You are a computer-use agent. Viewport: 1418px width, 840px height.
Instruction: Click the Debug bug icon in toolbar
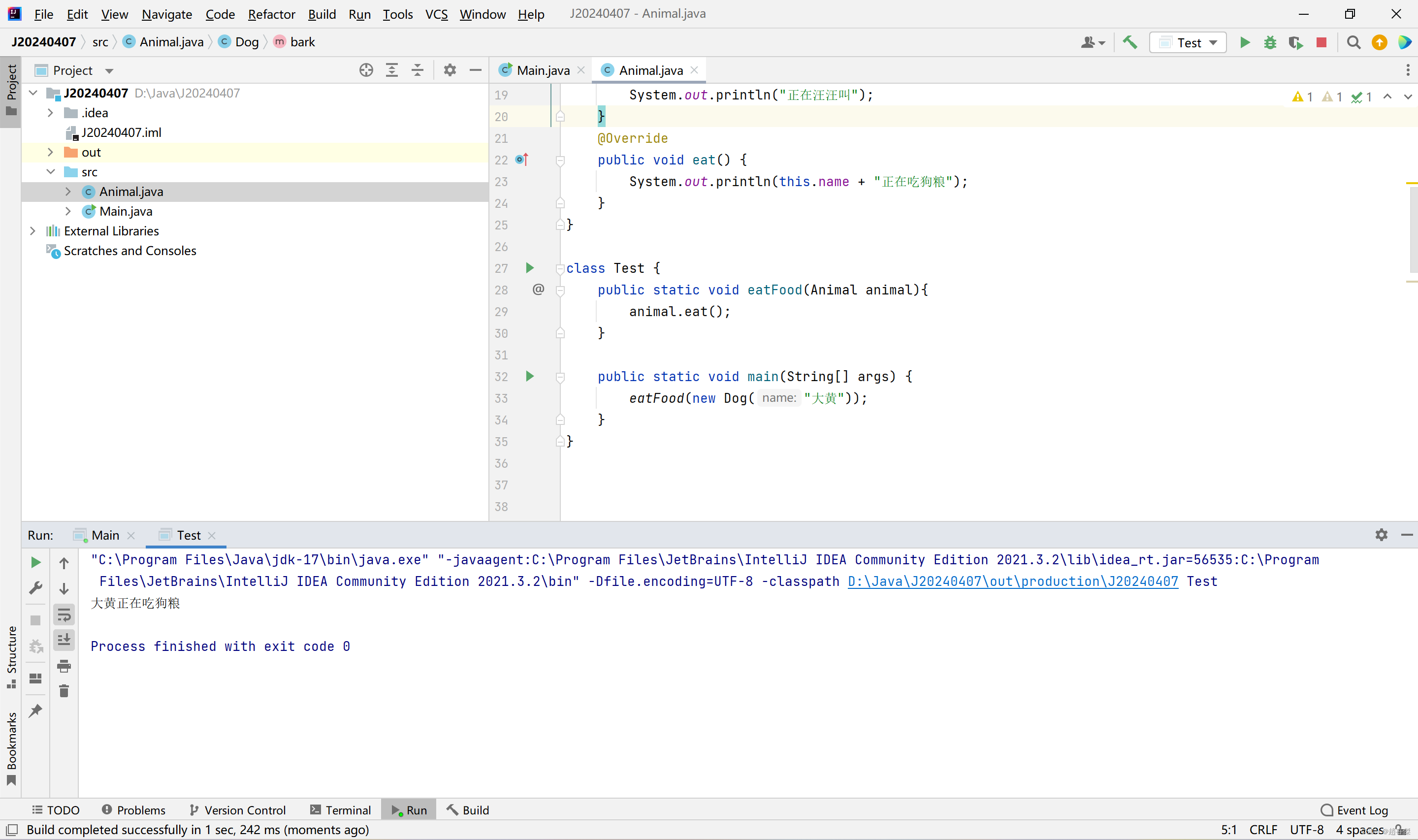1270,42
